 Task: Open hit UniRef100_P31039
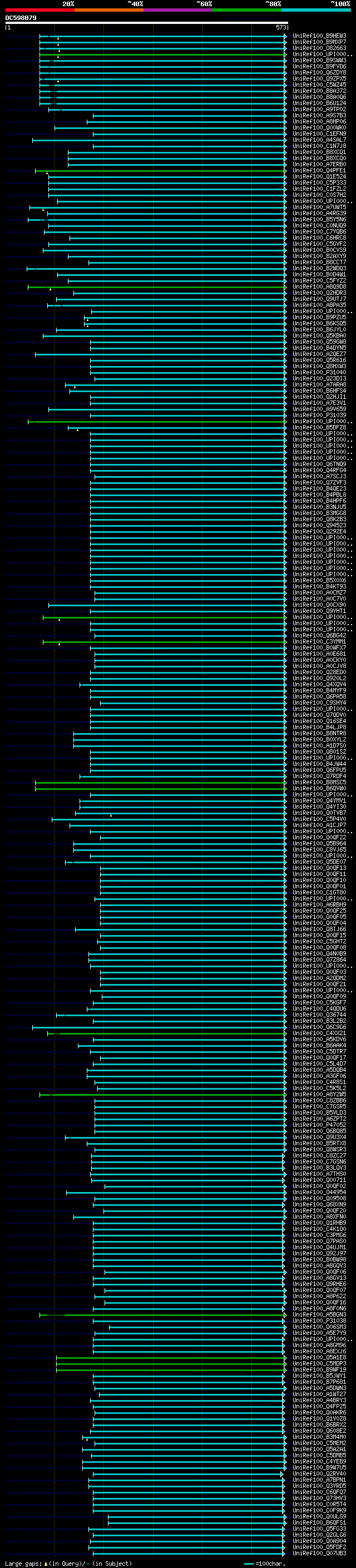pos(319,415)
